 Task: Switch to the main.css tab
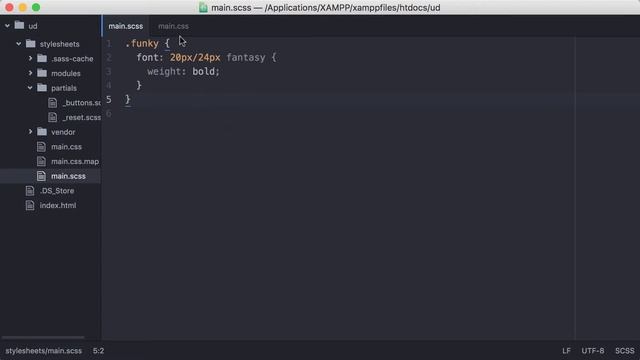[173, 26]
